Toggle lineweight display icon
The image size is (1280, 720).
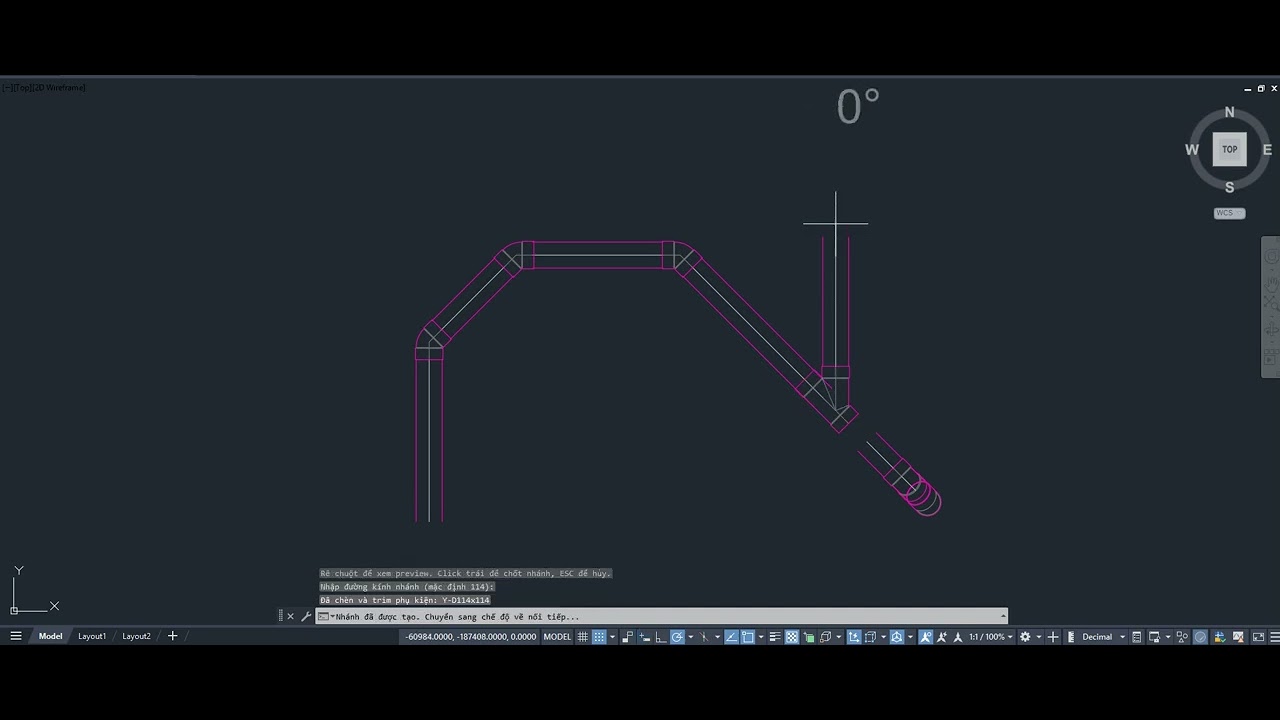(x=775, y=636)
